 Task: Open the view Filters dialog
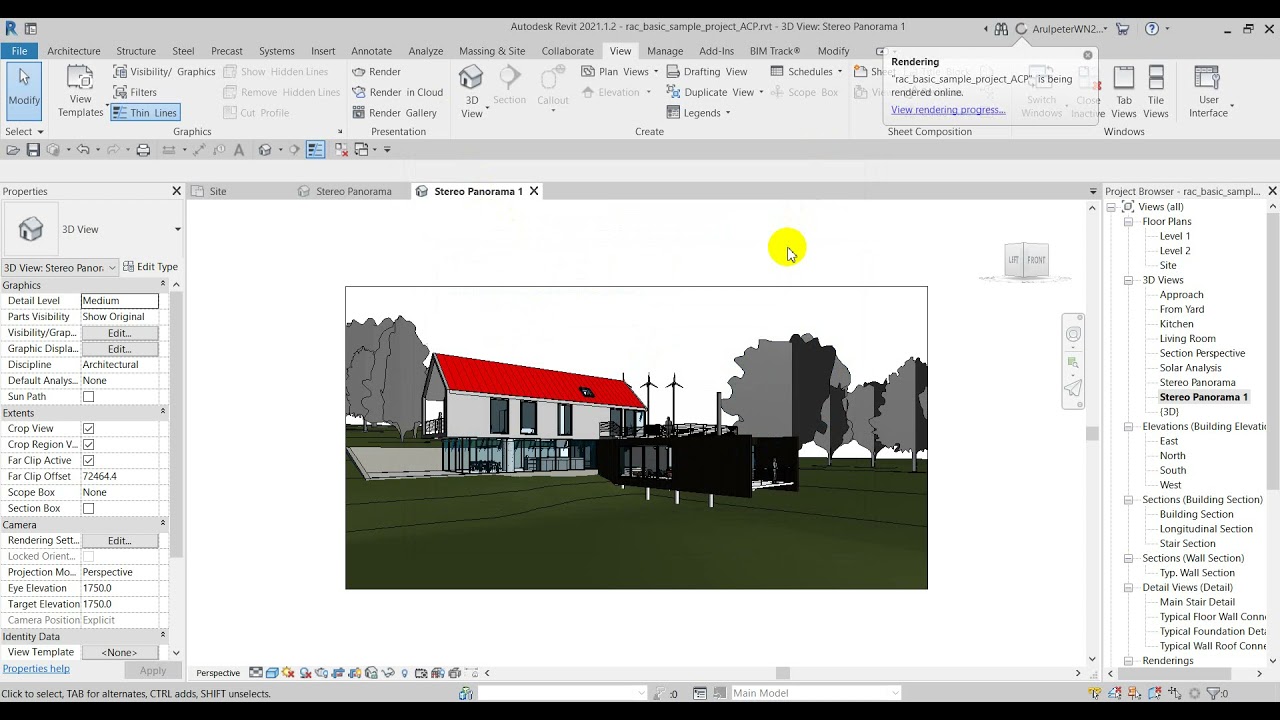[x=135, y=92]
